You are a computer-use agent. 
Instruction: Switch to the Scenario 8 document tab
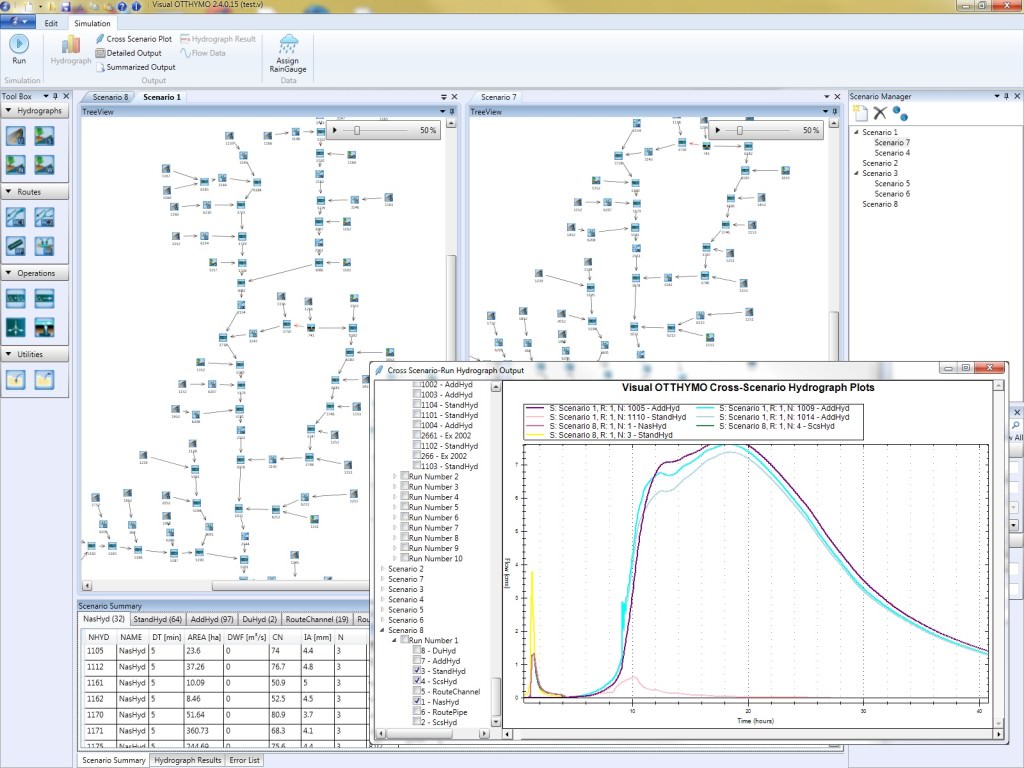pyautogui.click(x=110, y=97)
